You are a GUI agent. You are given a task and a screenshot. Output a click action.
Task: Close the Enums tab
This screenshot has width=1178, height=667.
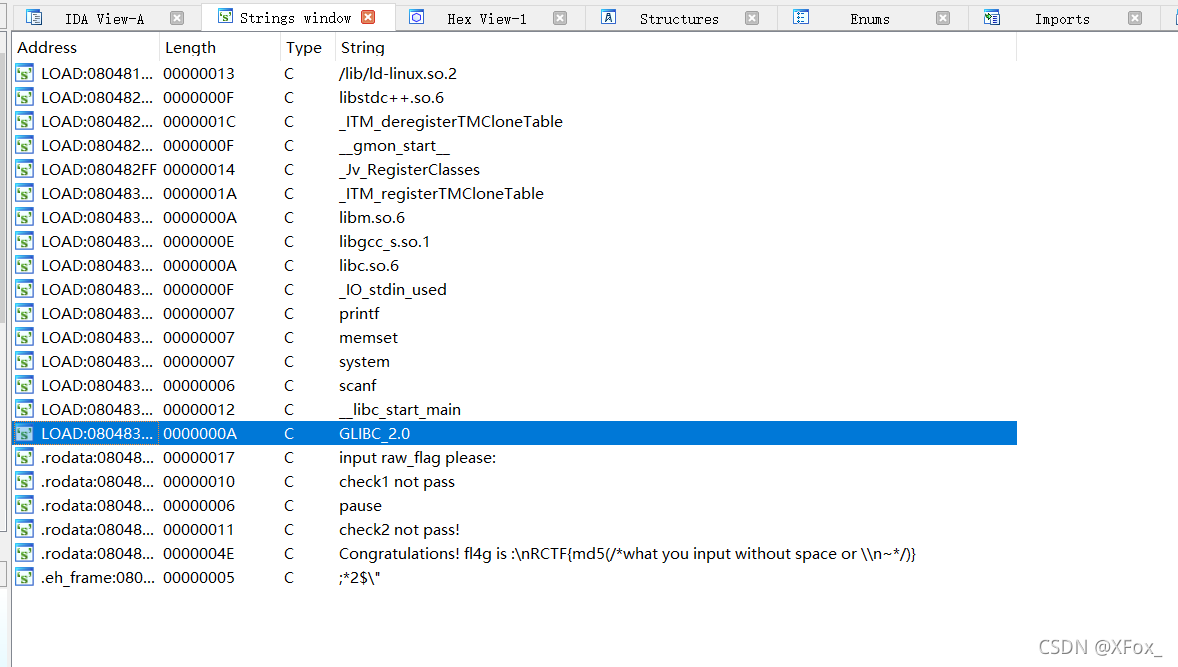943,18
